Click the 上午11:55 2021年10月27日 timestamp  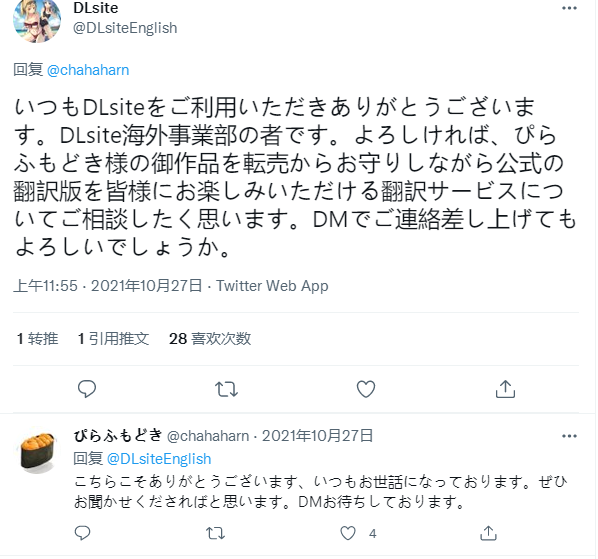(108, 286)
